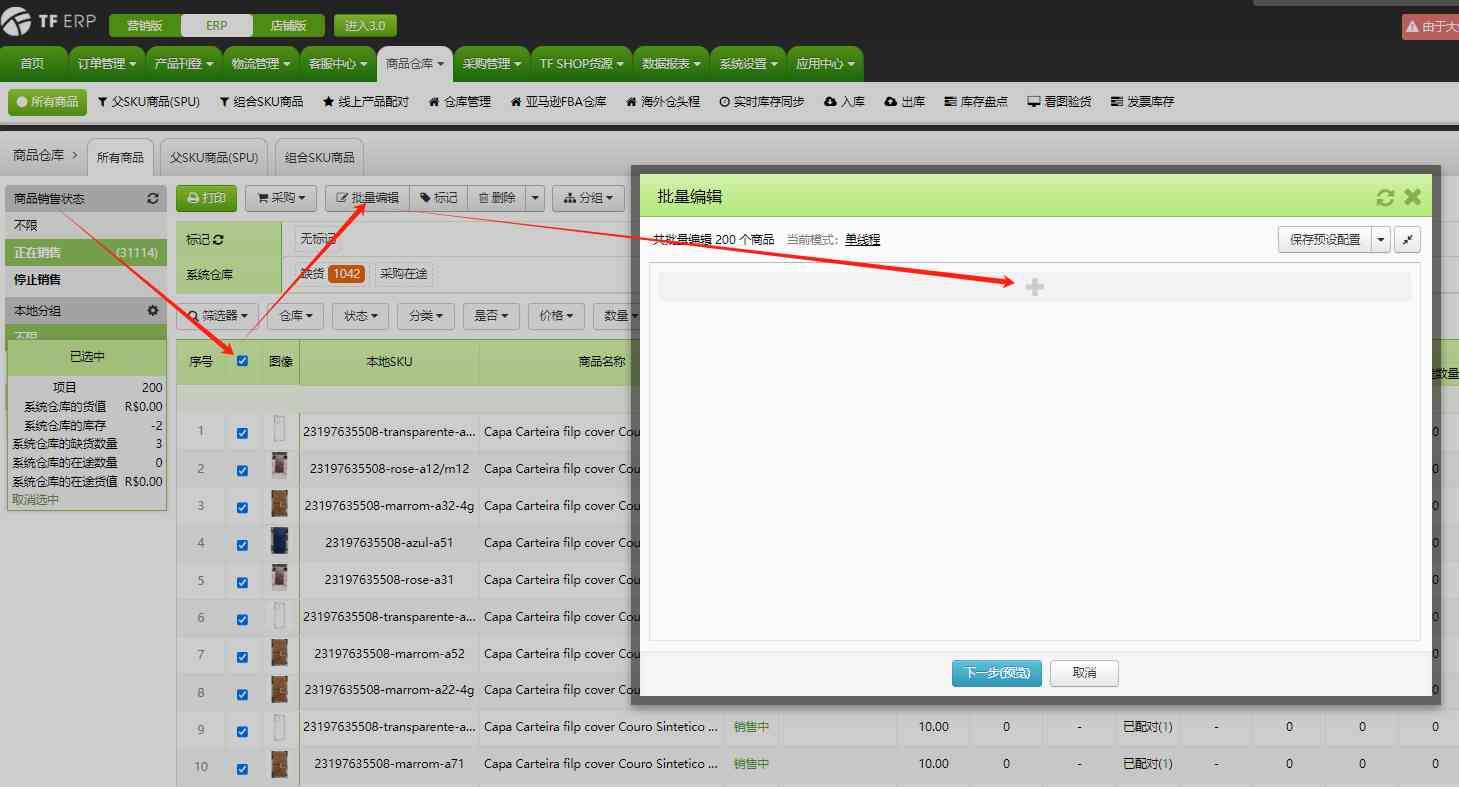The height and width of the screenshot is (787, 1459).
Task: Click the refresh icon in 批量编辑 dialog header
Action: point(1385,197)
